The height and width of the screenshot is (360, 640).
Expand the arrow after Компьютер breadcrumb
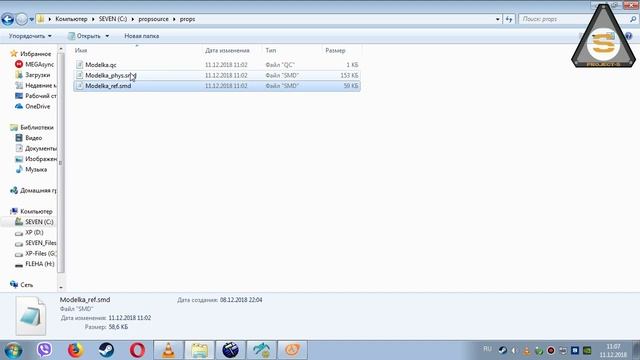93,19
